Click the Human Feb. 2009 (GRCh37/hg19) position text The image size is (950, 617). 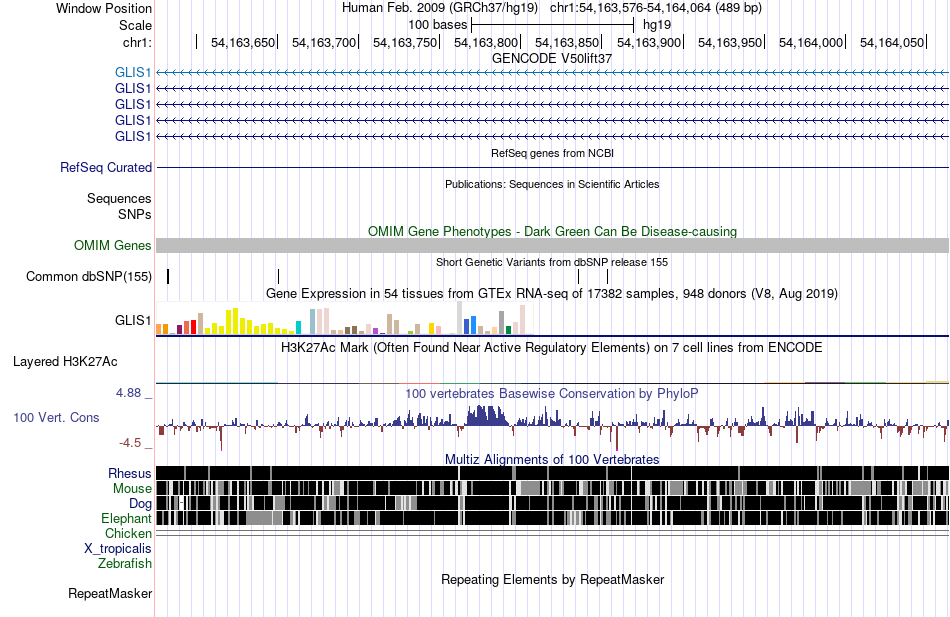click(552, 8)
